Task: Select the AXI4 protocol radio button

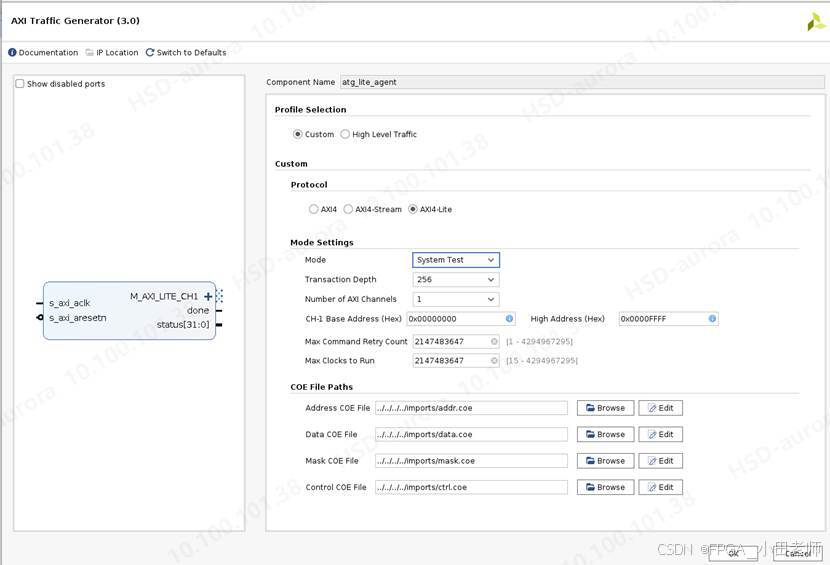Action: pyautogui.click(x=313, y=209)
